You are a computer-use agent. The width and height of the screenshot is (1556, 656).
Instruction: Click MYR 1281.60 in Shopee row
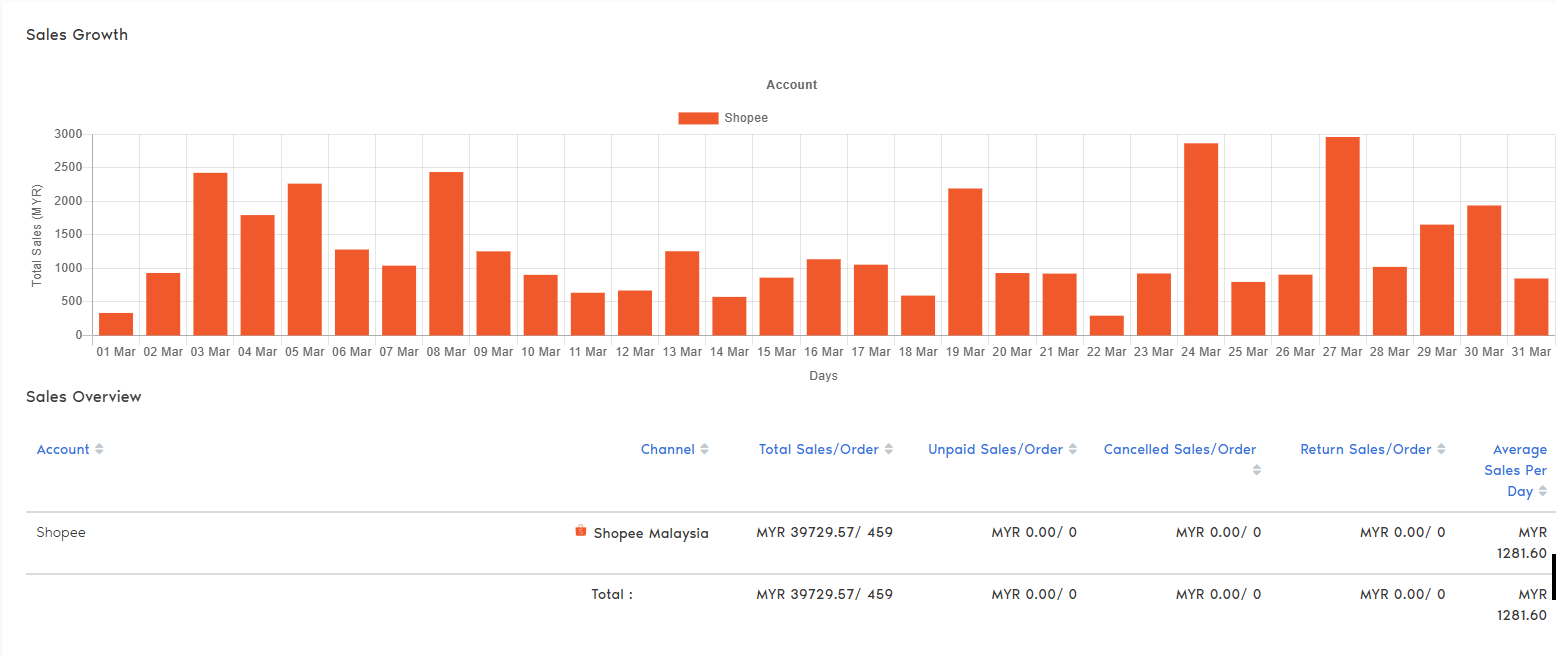(x=1522, y=543)
